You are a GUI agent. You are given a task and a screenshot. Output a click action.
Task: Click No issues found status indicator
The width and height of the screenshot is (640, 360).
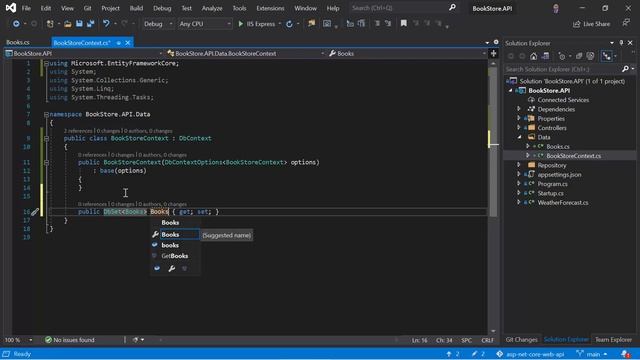click(x=70, y=340)
